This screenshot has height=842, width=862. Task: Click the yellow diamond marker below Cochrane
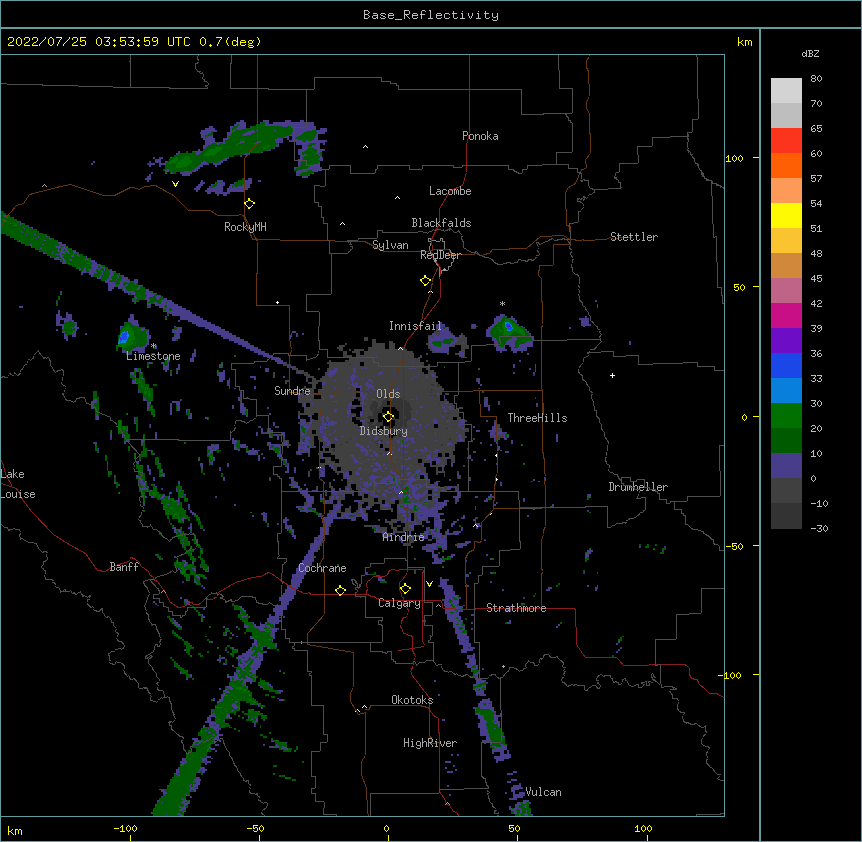[340, 590]
